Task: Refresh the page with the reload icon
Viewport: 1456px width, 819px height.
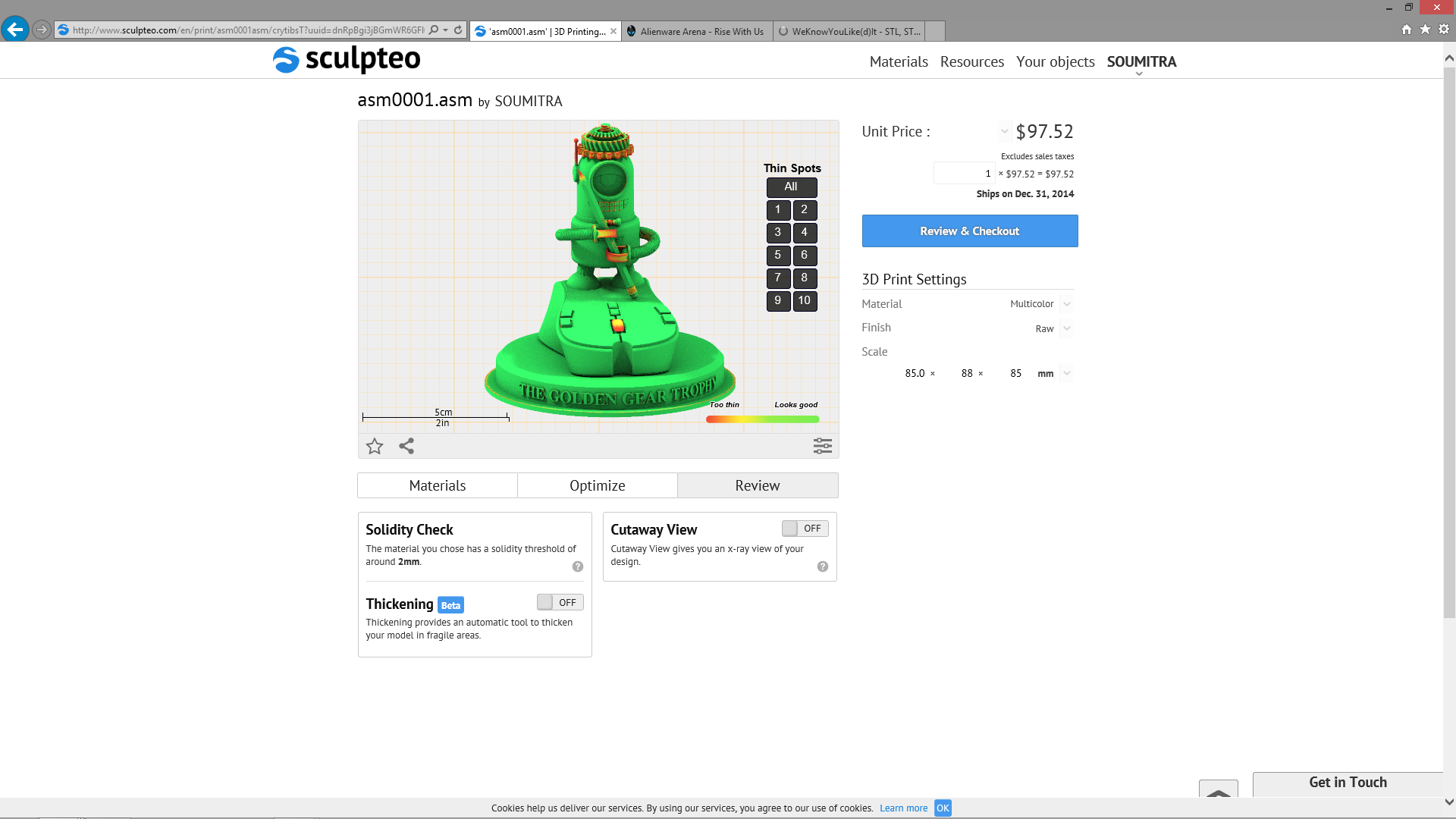Action: (458, 30)
